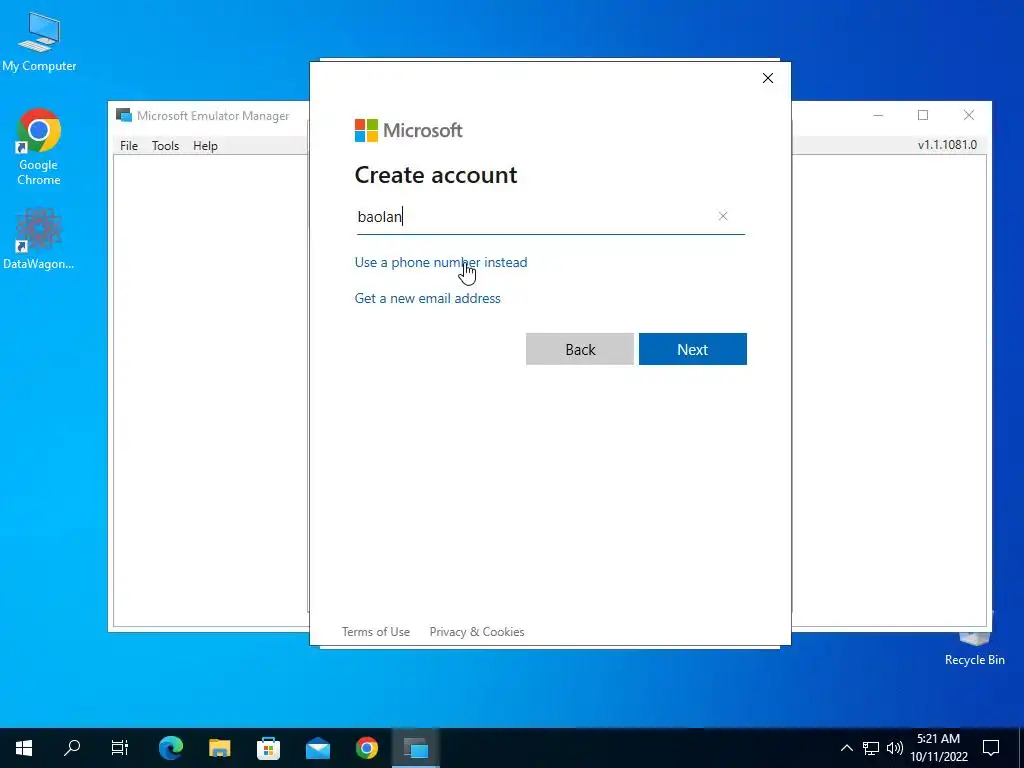Click the Next button
The height and width of the screenshot is (768, 1024).
coord(693,349)
